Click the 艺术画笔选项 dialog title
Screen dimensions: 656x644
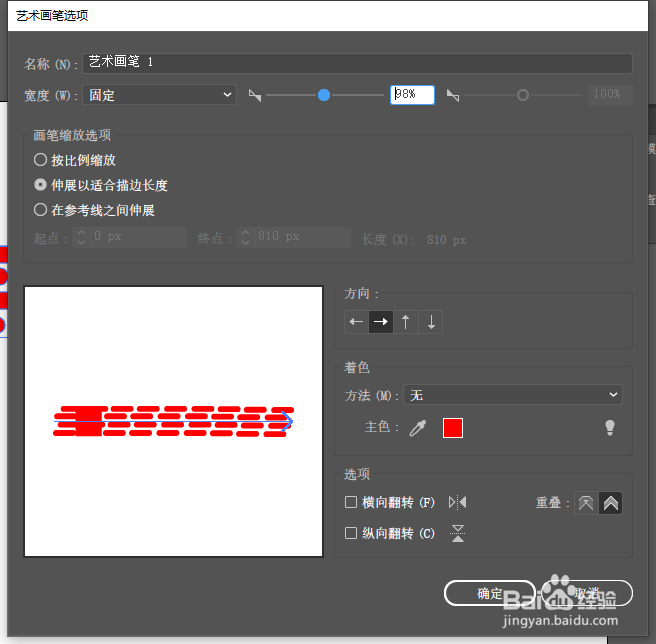52,16
